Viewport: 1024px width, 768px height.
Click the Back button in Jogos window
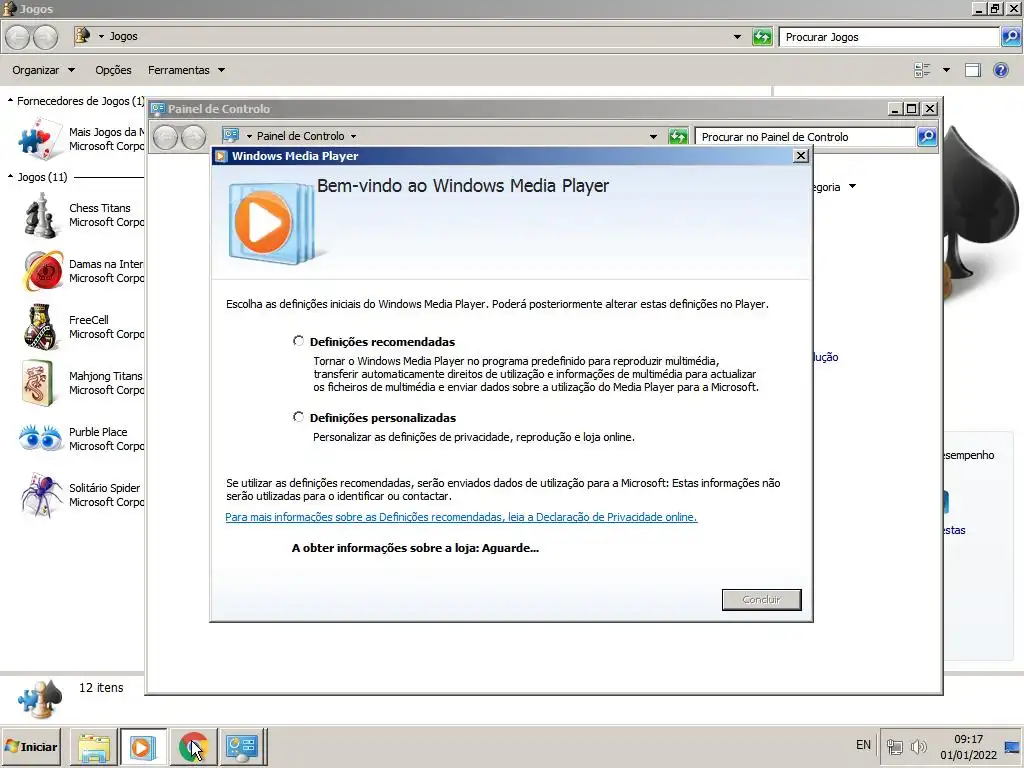click(x=19, y=37)
